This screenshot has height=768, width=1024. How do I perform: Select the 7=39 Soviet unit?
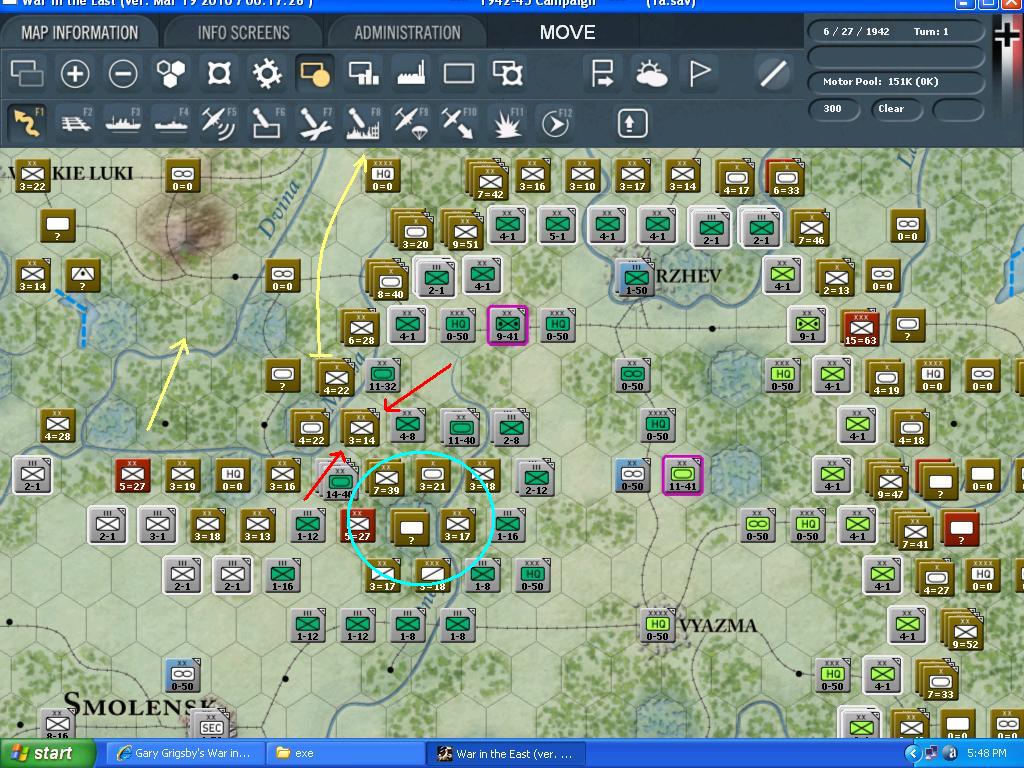point(385,479)
